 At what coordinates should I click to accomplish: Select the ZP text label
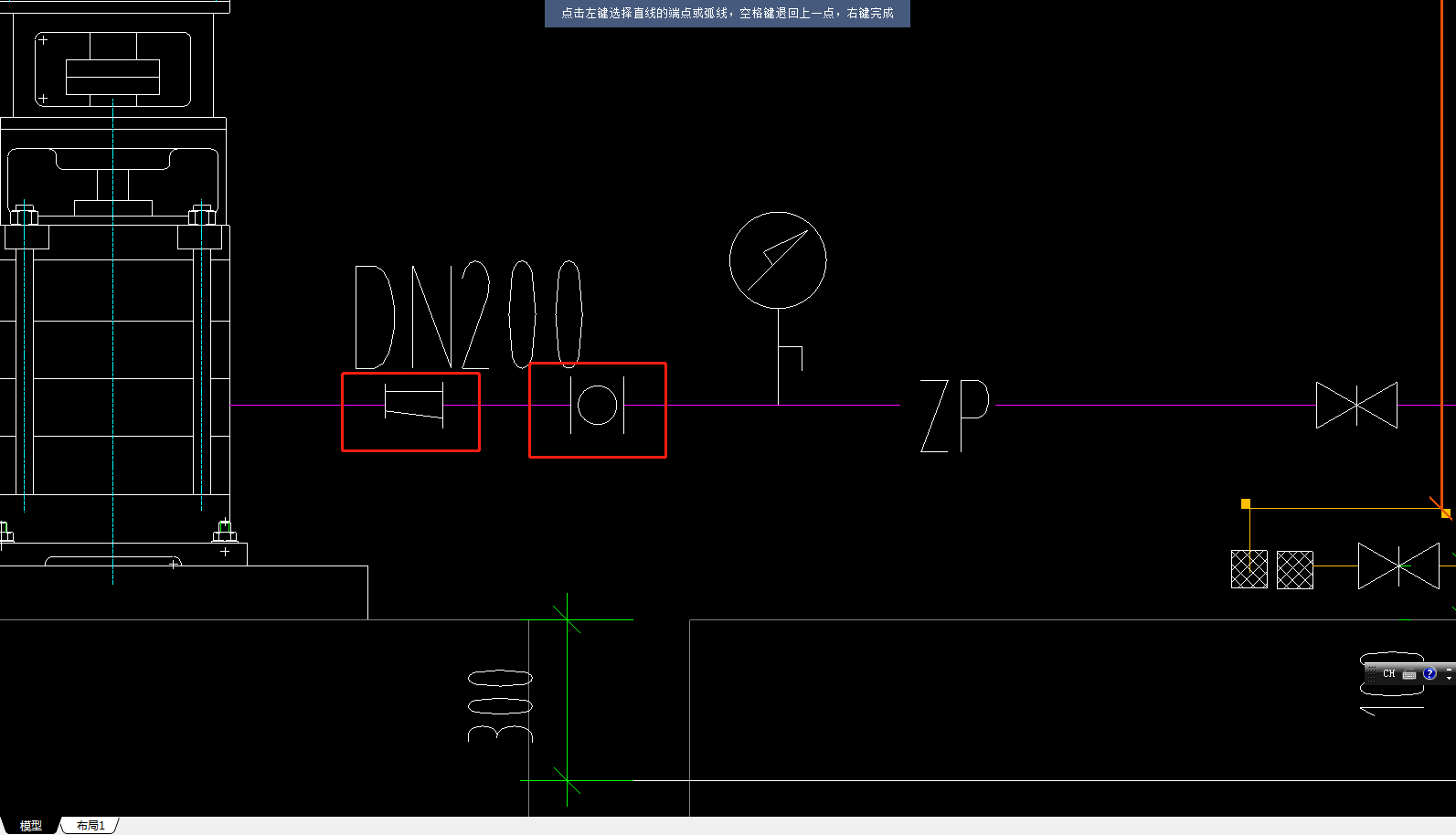(x=955, y=416)
